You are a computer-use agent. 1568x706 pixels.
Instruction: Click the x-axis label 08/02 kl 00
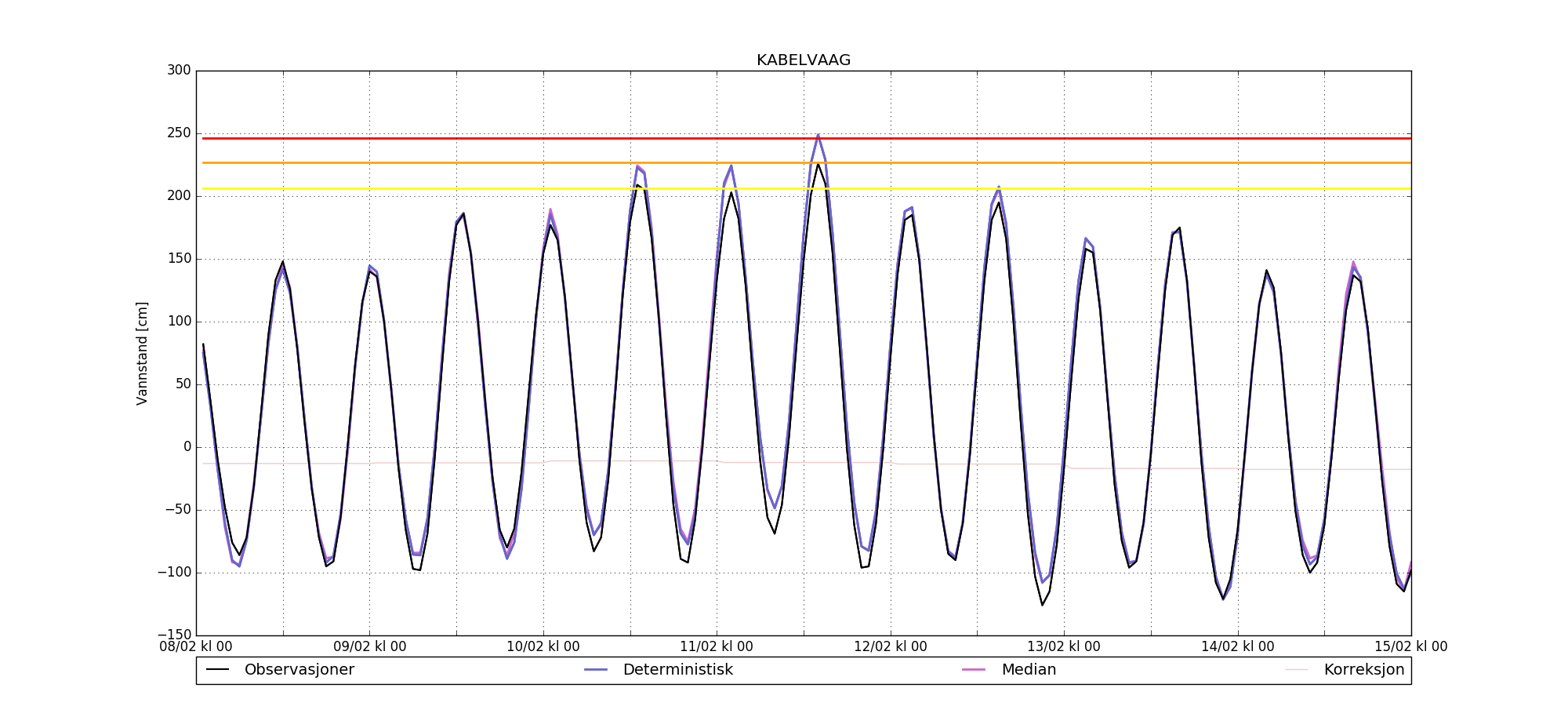pos(196,647)
